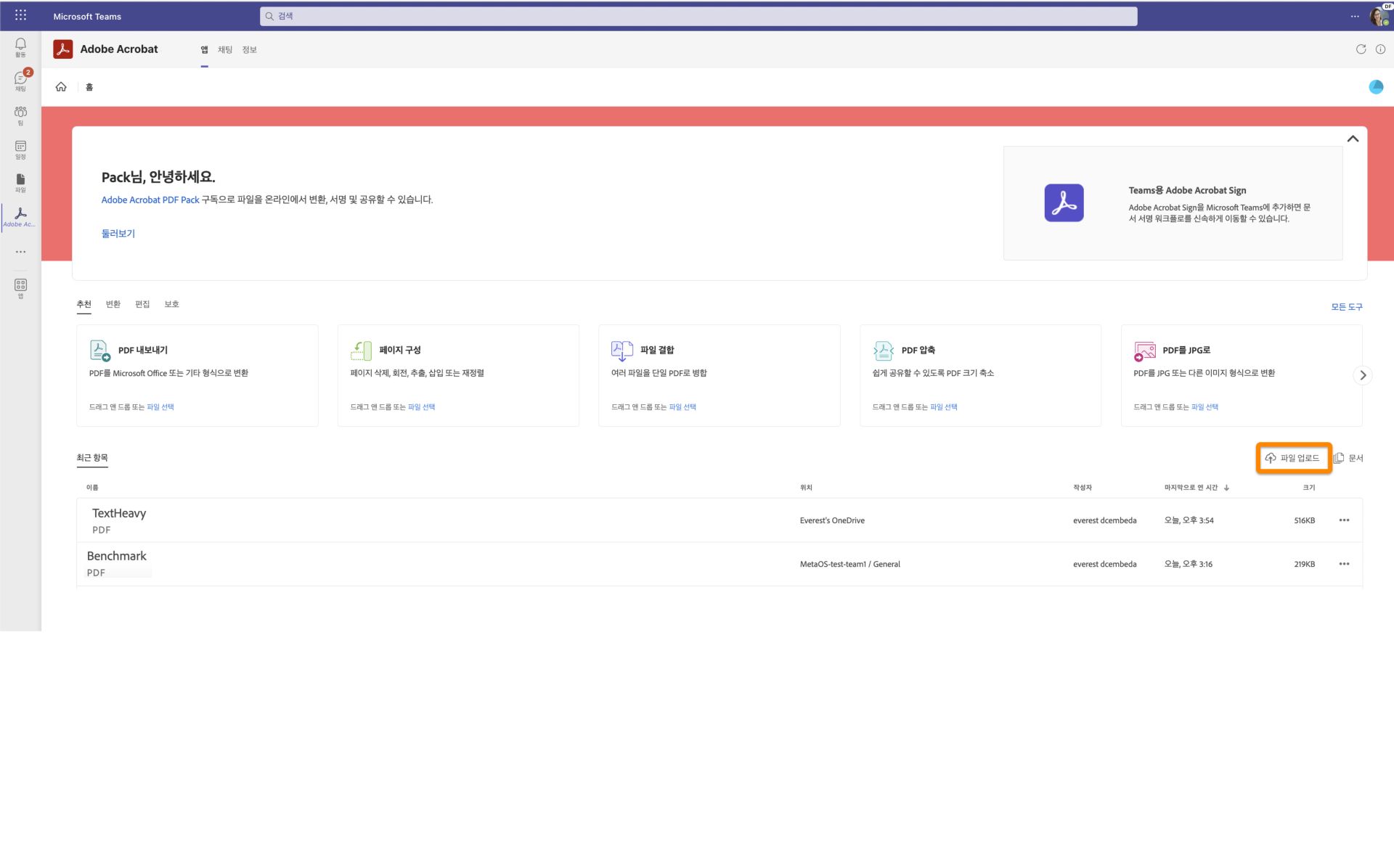Image resolution: width=1394 pixels, height=868 pixels.
Task: Open Teams settings and more ellipsis
Action: pos(1355,16)
